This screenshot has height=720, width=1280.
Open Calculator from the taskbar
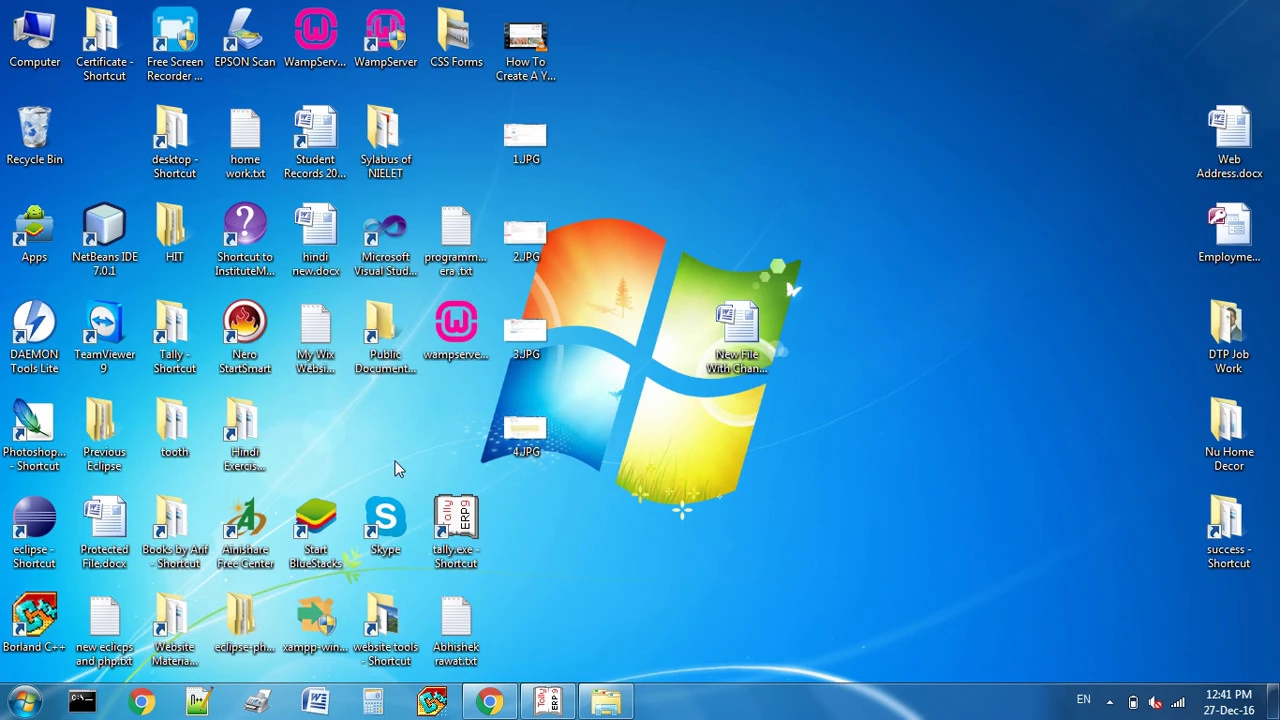373,702
